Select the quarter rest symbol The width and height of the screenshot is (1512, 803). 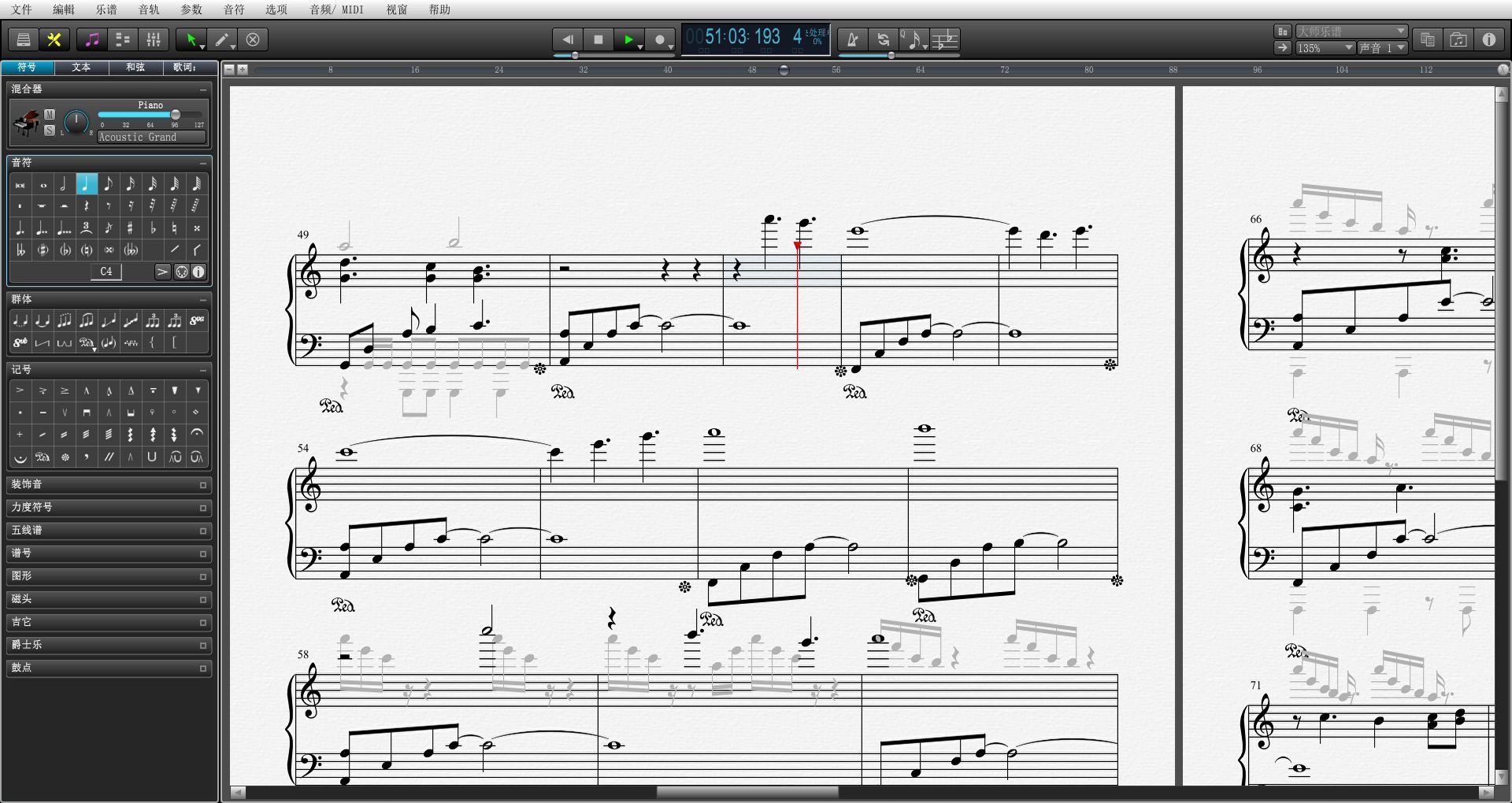pos(86,206)
